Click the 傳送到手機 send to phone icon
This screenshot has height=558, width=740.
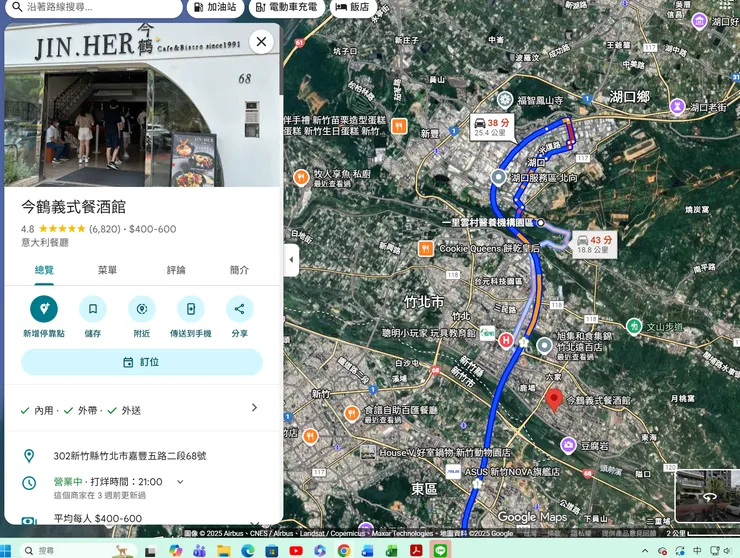pos(191,309)
